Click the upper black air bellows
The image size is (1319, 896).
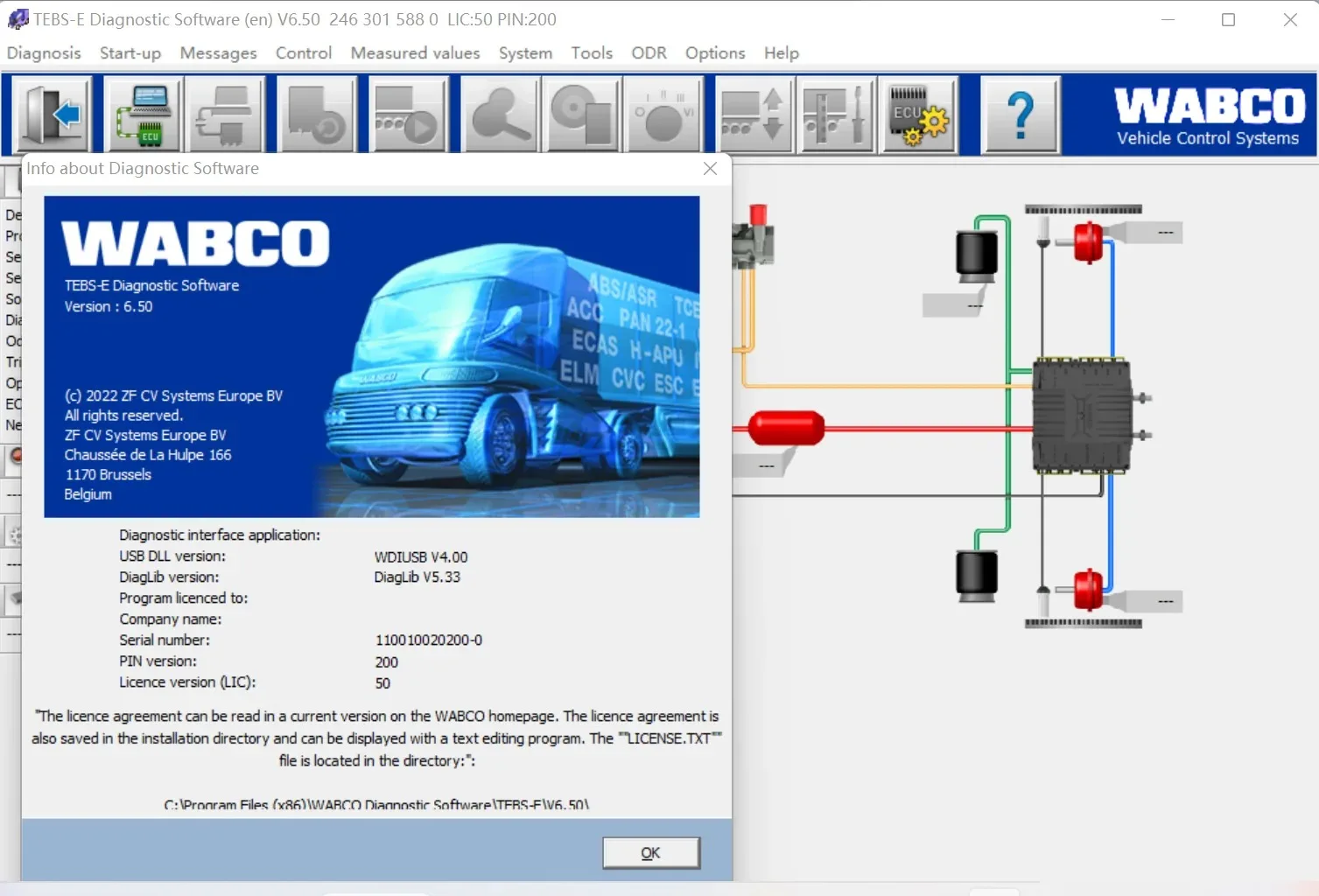click(977, 257)
